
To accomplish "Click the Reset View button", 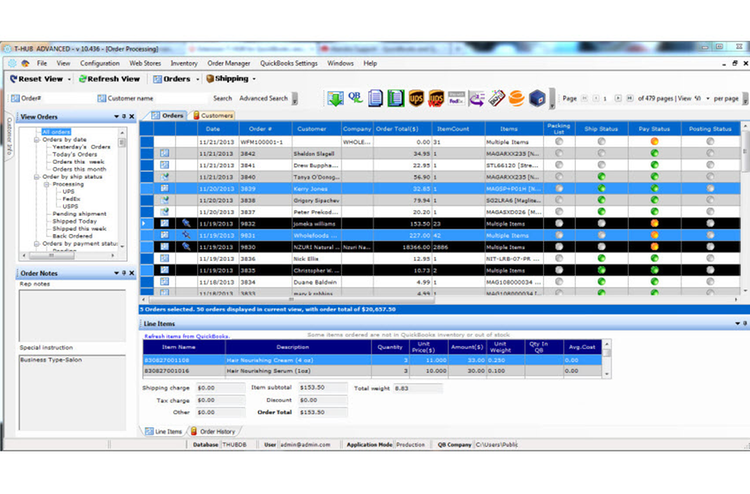I will tap(37, 79).
